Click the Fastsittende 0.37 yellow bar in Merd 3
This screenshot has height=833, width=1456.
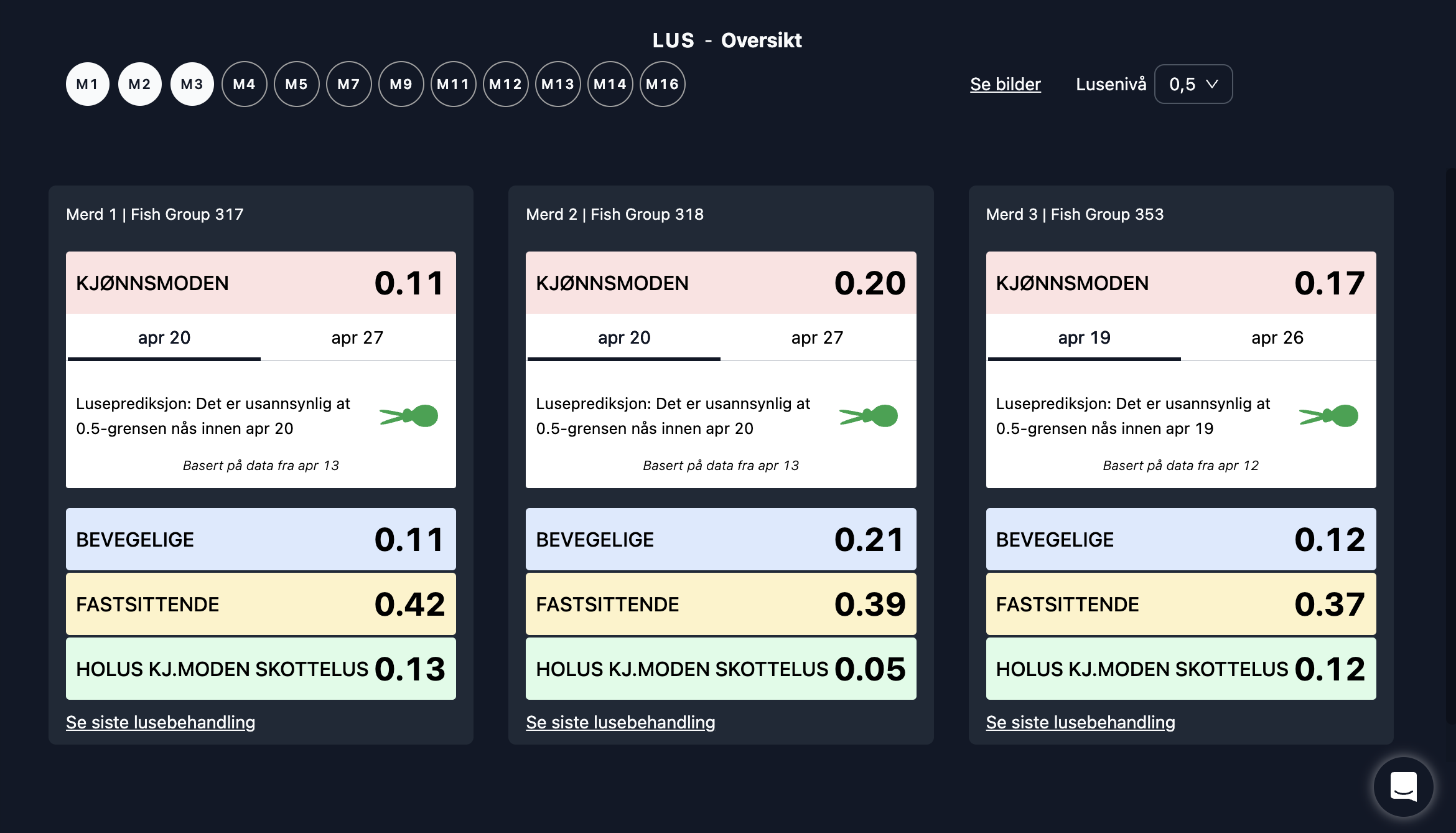(1180, 604)
